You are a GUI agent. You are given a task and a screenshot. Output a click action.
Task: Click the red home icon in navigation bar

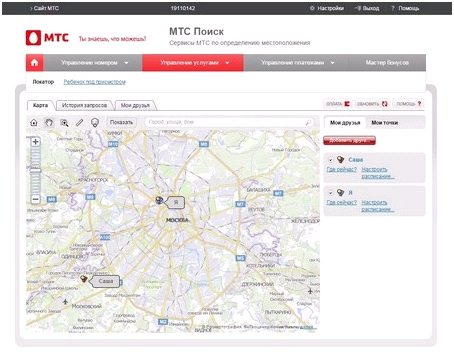34,62
